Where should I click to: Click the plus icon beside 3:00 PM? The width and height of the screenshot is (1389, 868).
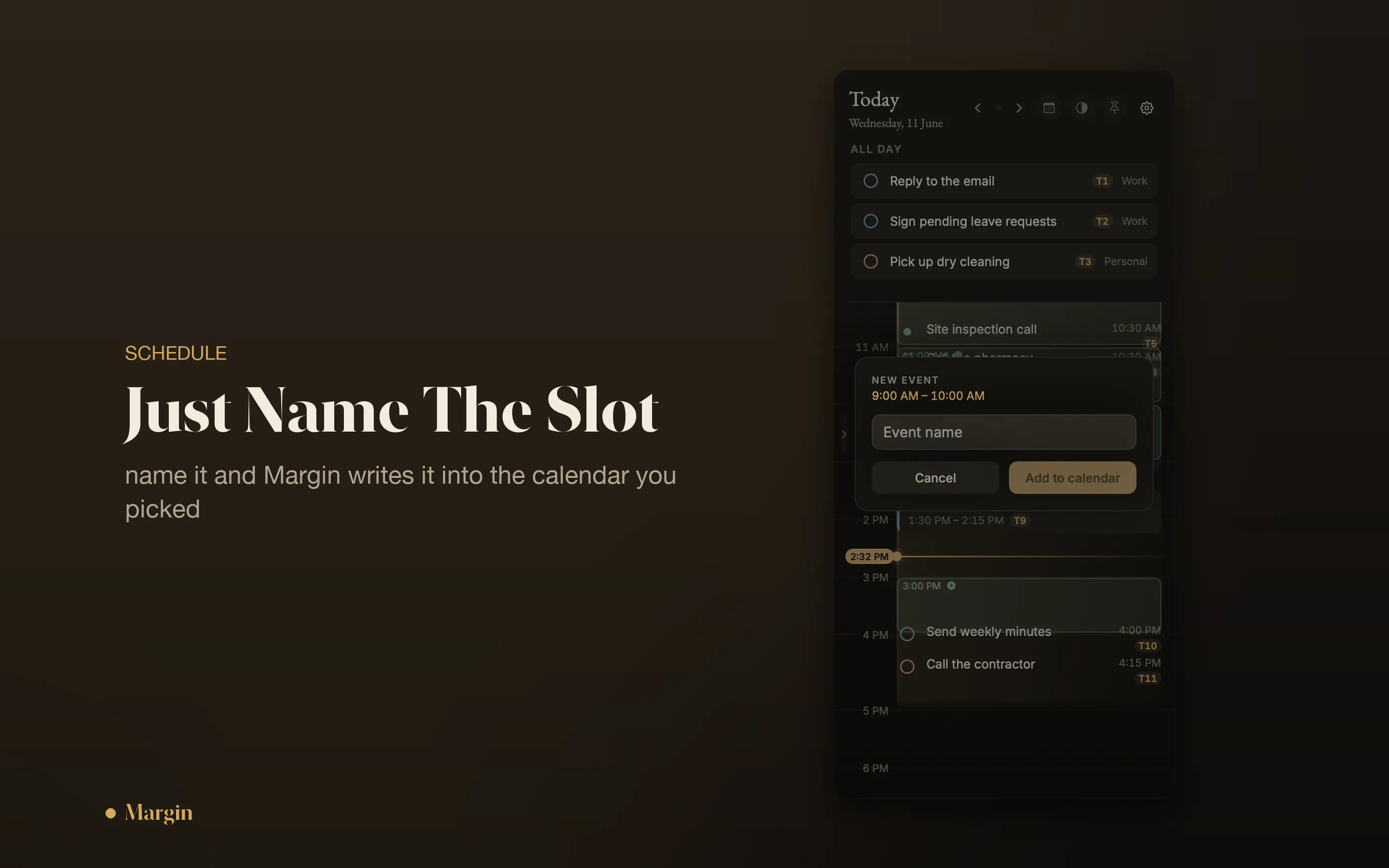[951, 585]
